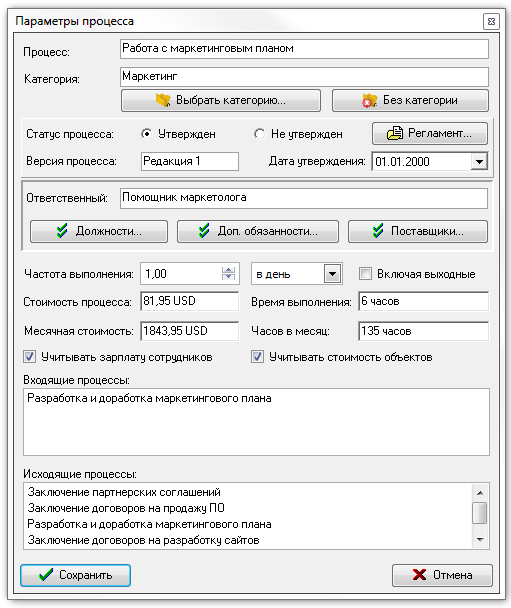Select Заключение договоров на продажу ПО item
This screenshot has width=511, height=608.
click(x=126, y=508)
